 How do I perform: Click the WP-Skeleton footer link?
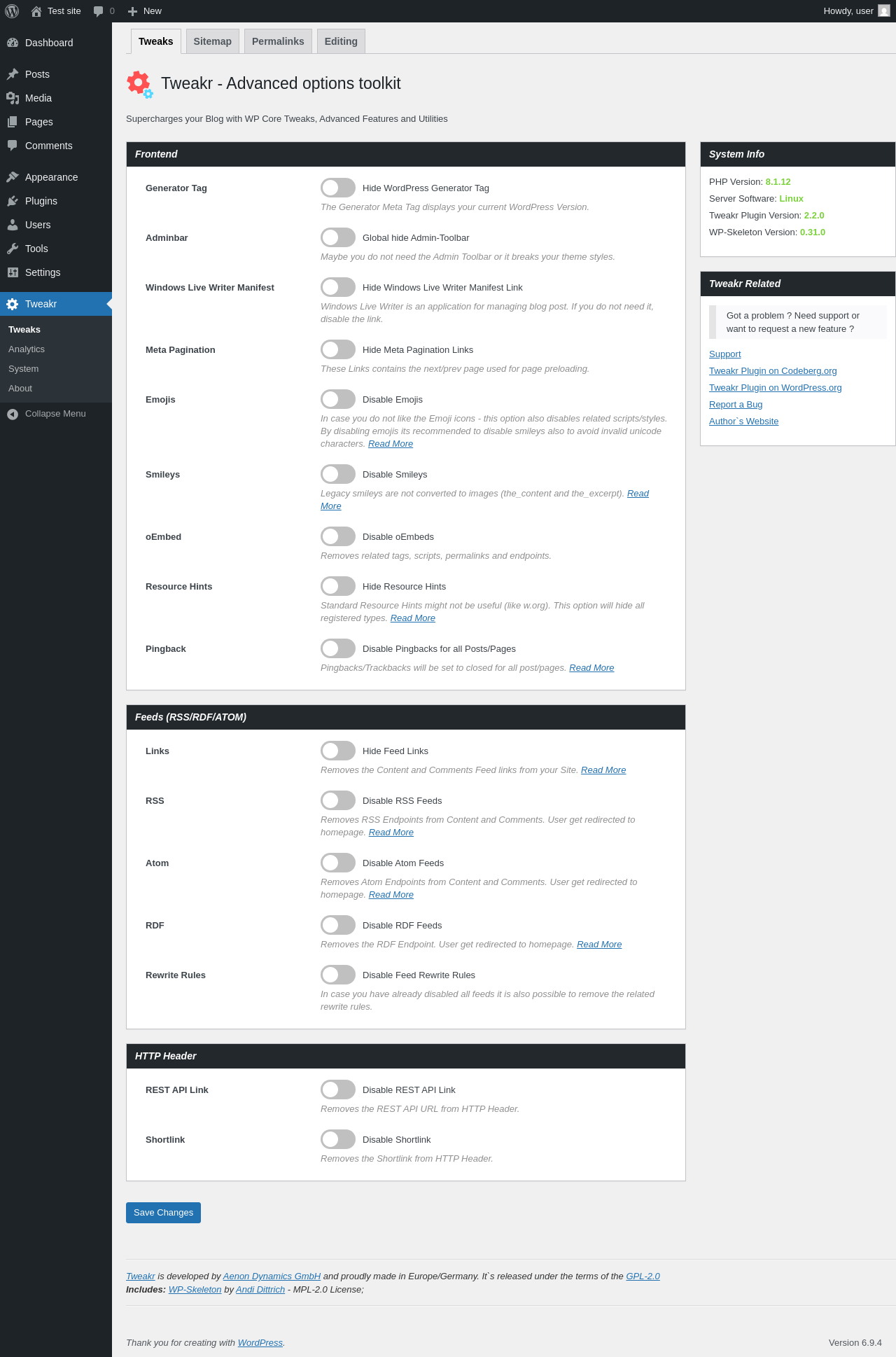coord(195,1290)
